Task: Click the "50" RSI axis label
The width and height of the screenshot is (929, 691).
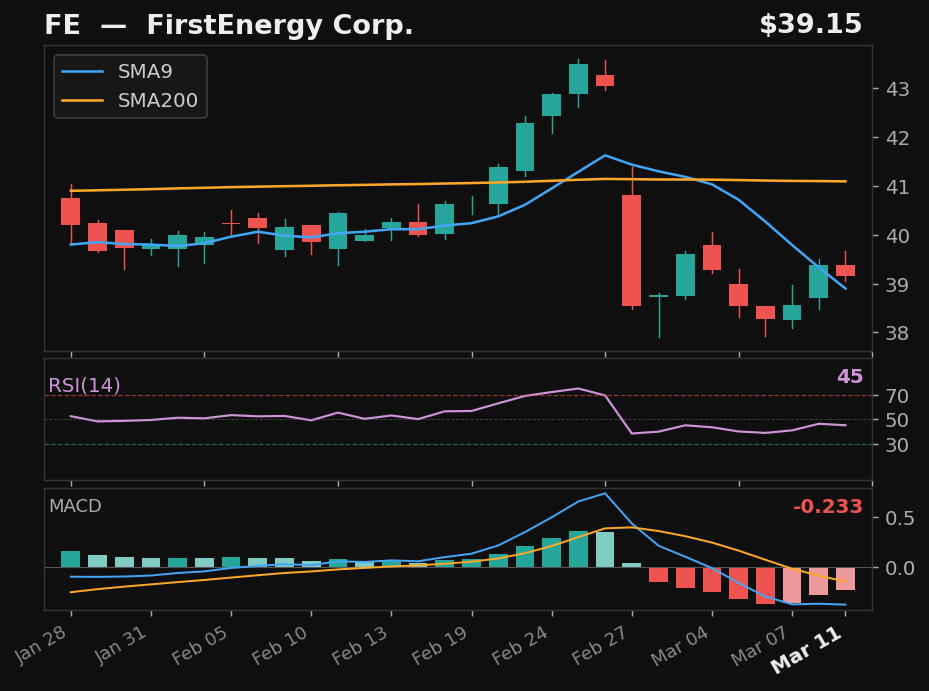Action: coord(897,420)
